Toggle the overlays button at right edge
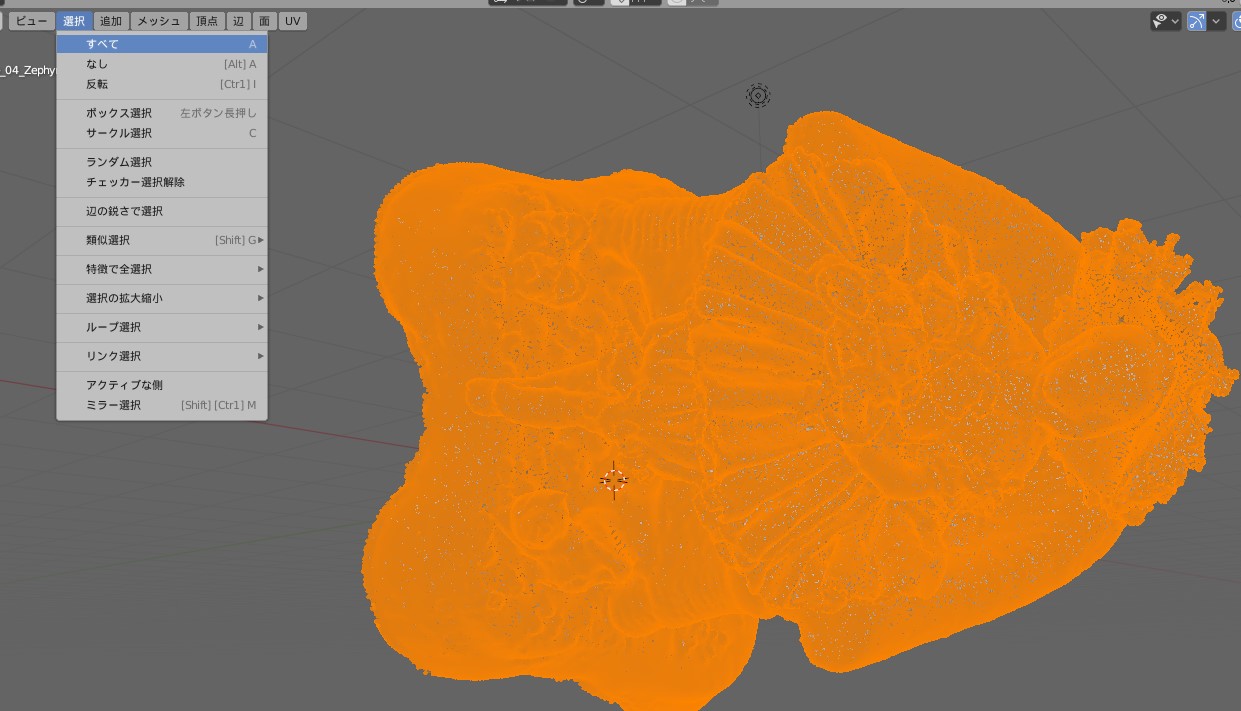Screen dimensions: 1241x711 [1236, 21]
